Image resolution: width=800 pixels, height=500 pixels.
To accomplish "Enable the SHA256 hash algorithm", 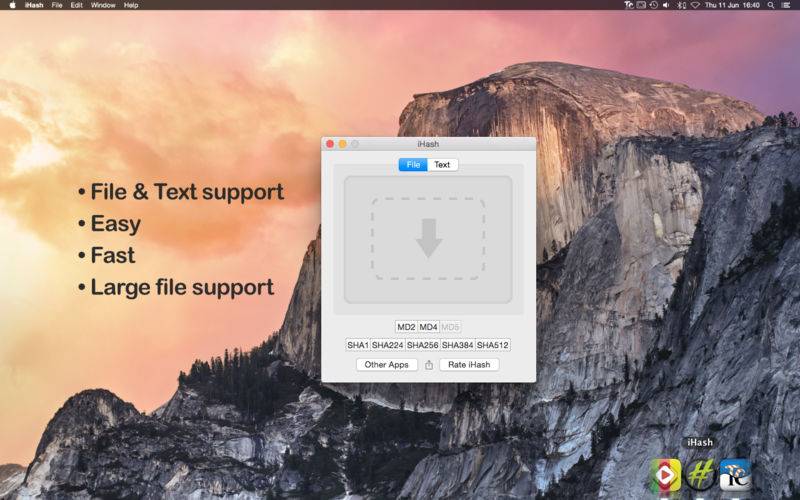I will tap(423, 345).
